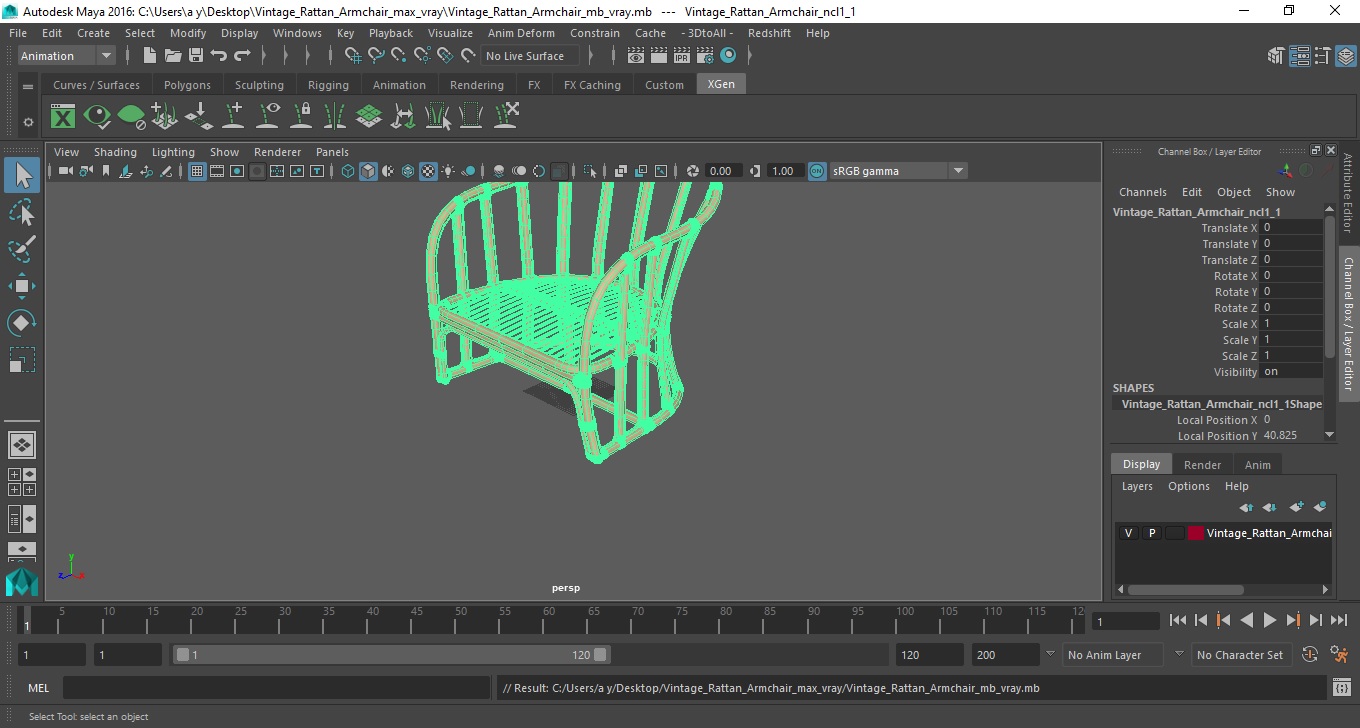1360x728 pixels.
Task: Click the MEL command input field
Action: pos(276,688)
